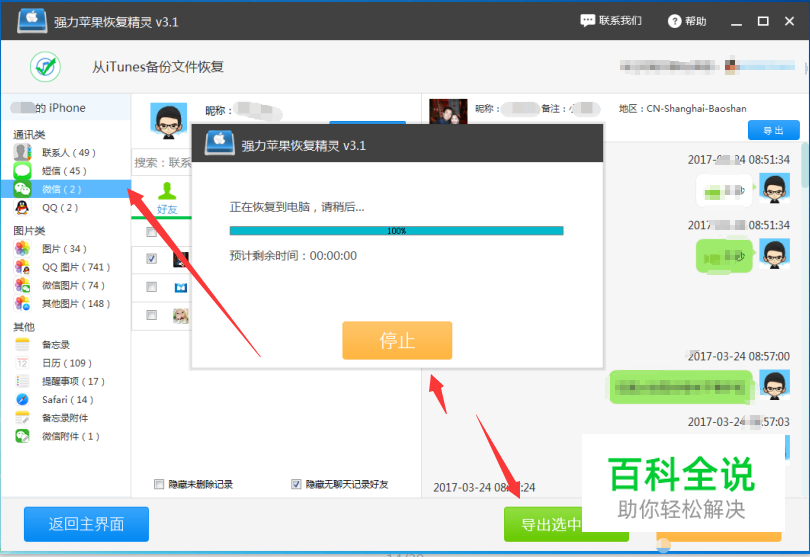Check the friend row with blonde avatar
The height and width of the screenshot is (557, 810).
(151, 315)
